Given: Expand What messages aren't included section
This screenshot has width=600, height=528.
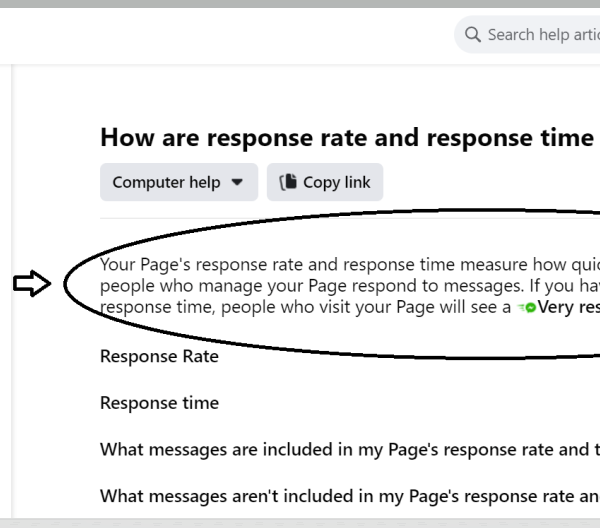Looking at the screenshot, I should point(350,496).
